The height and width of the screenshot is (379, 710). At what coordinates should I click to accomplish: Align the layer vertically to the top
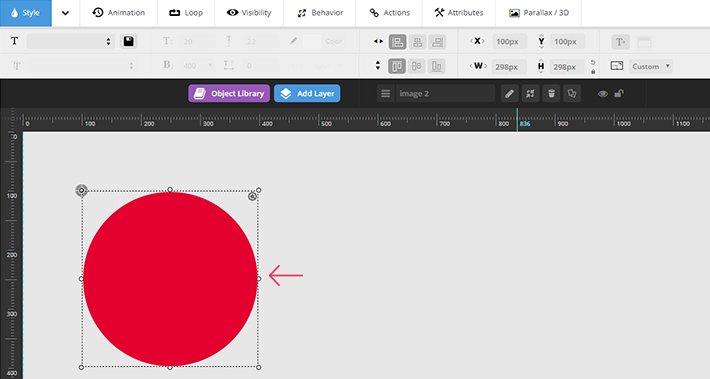[x=397, y=66]
